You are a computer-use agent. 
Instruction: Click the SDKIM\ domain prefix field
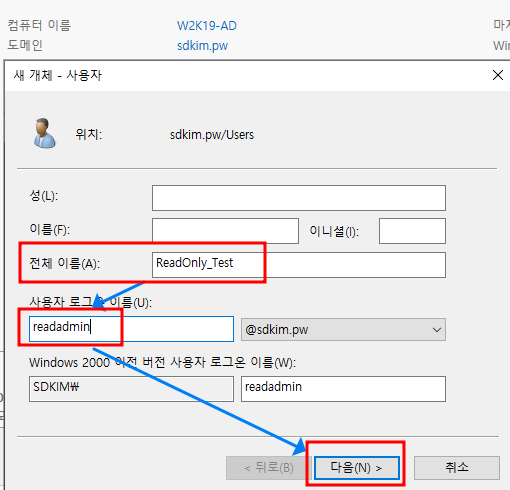(131, 389)
